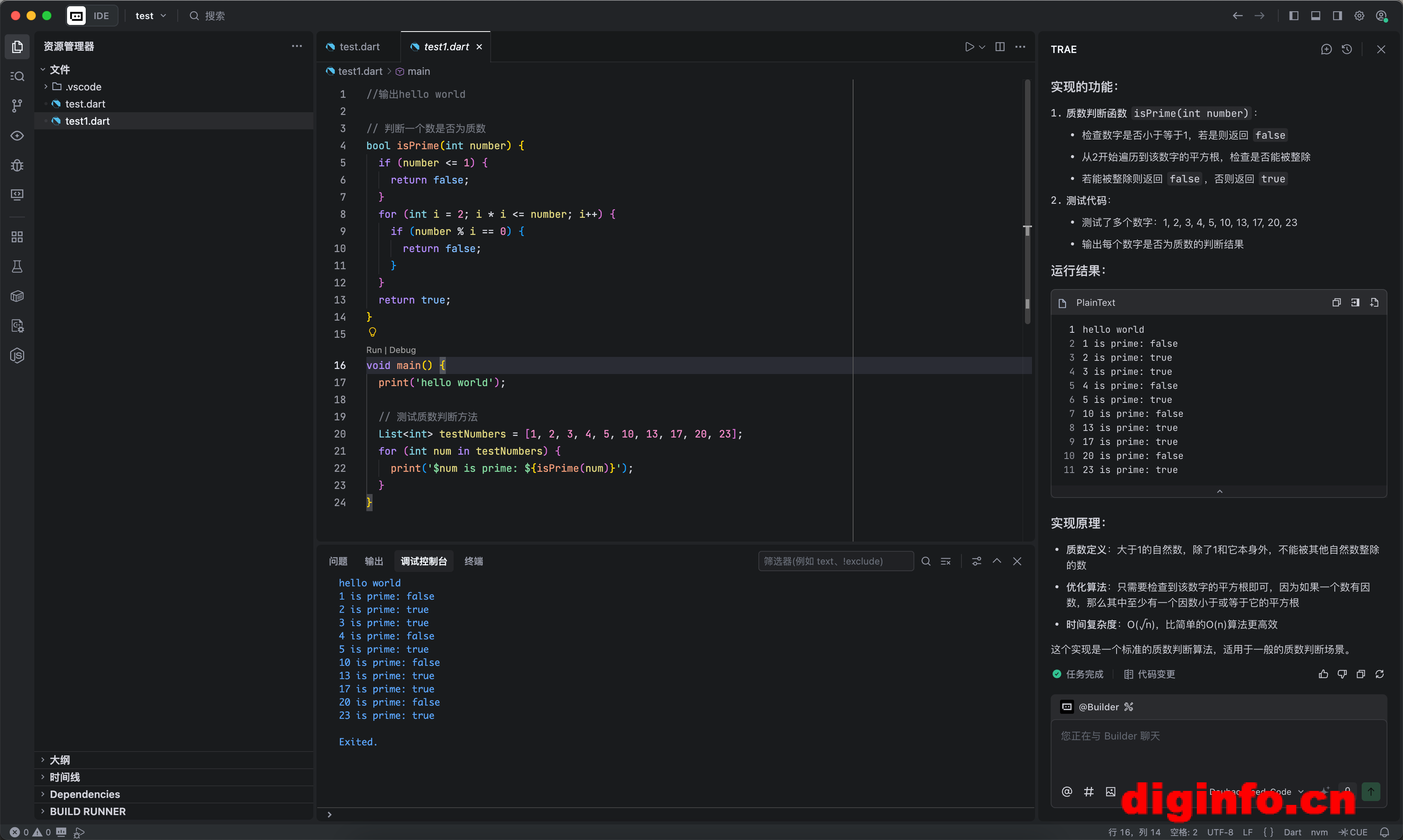Open the test project dropdown
This screenshot has width=1403, height=840.
[150, 16]
